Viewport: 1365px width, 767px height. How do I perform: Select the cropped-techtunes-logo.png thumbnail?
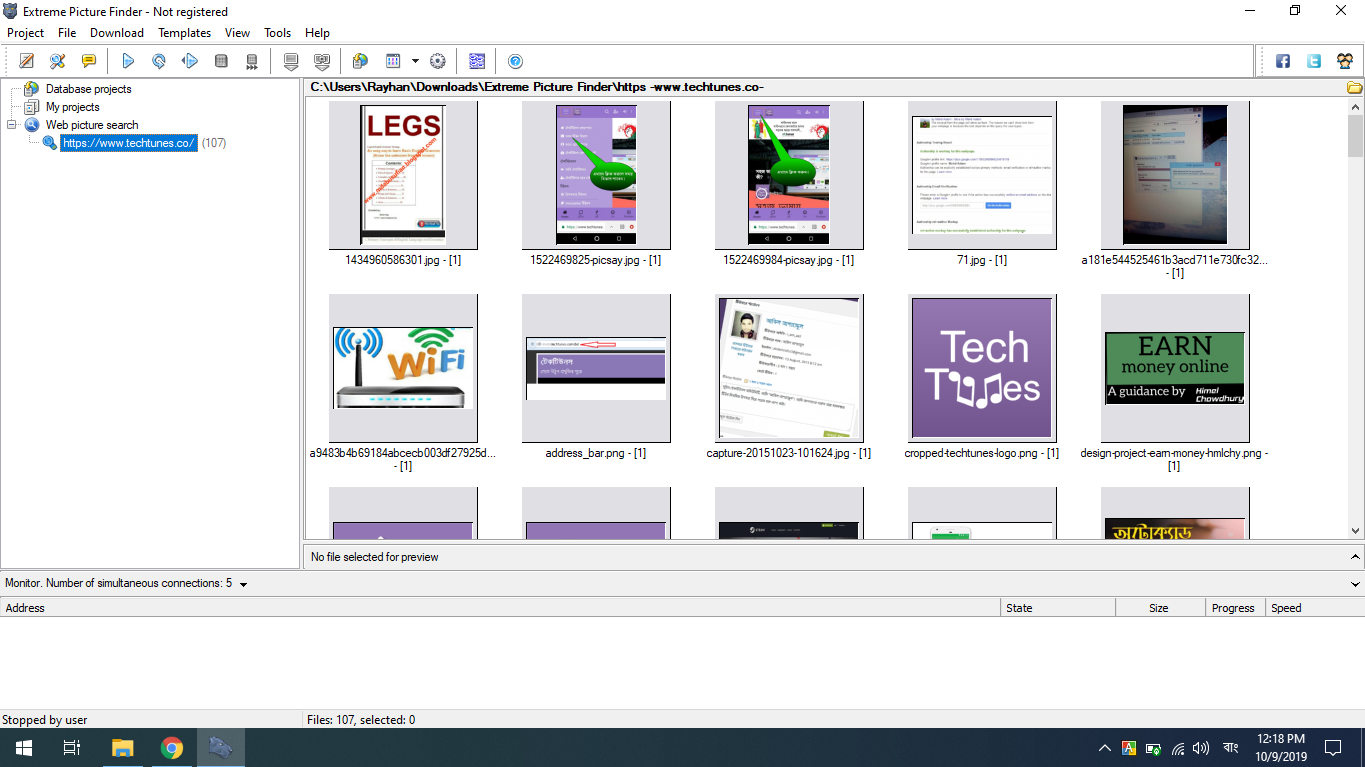981,368
